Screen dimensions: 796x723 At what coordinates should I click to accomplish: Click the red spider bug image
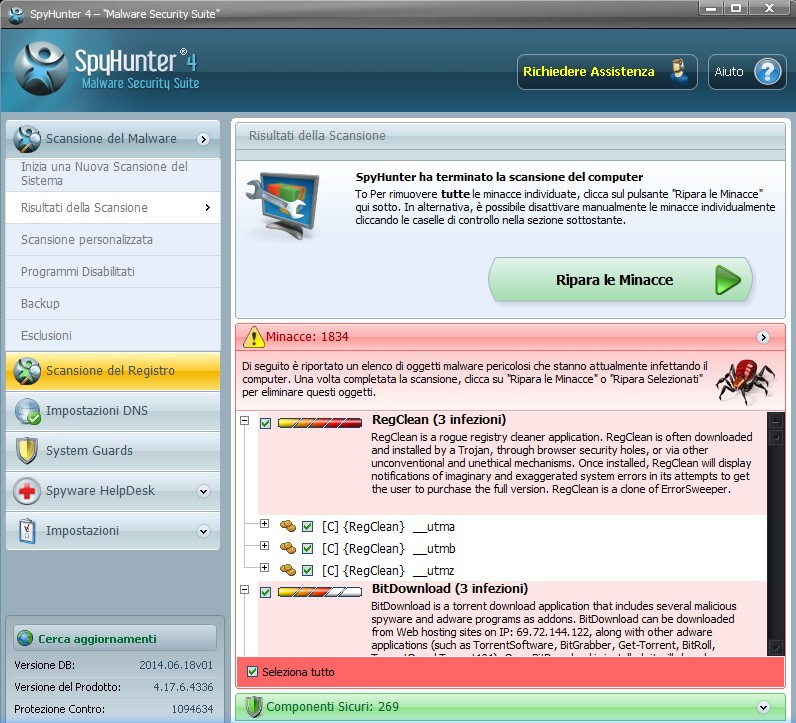tap(745, 382)
